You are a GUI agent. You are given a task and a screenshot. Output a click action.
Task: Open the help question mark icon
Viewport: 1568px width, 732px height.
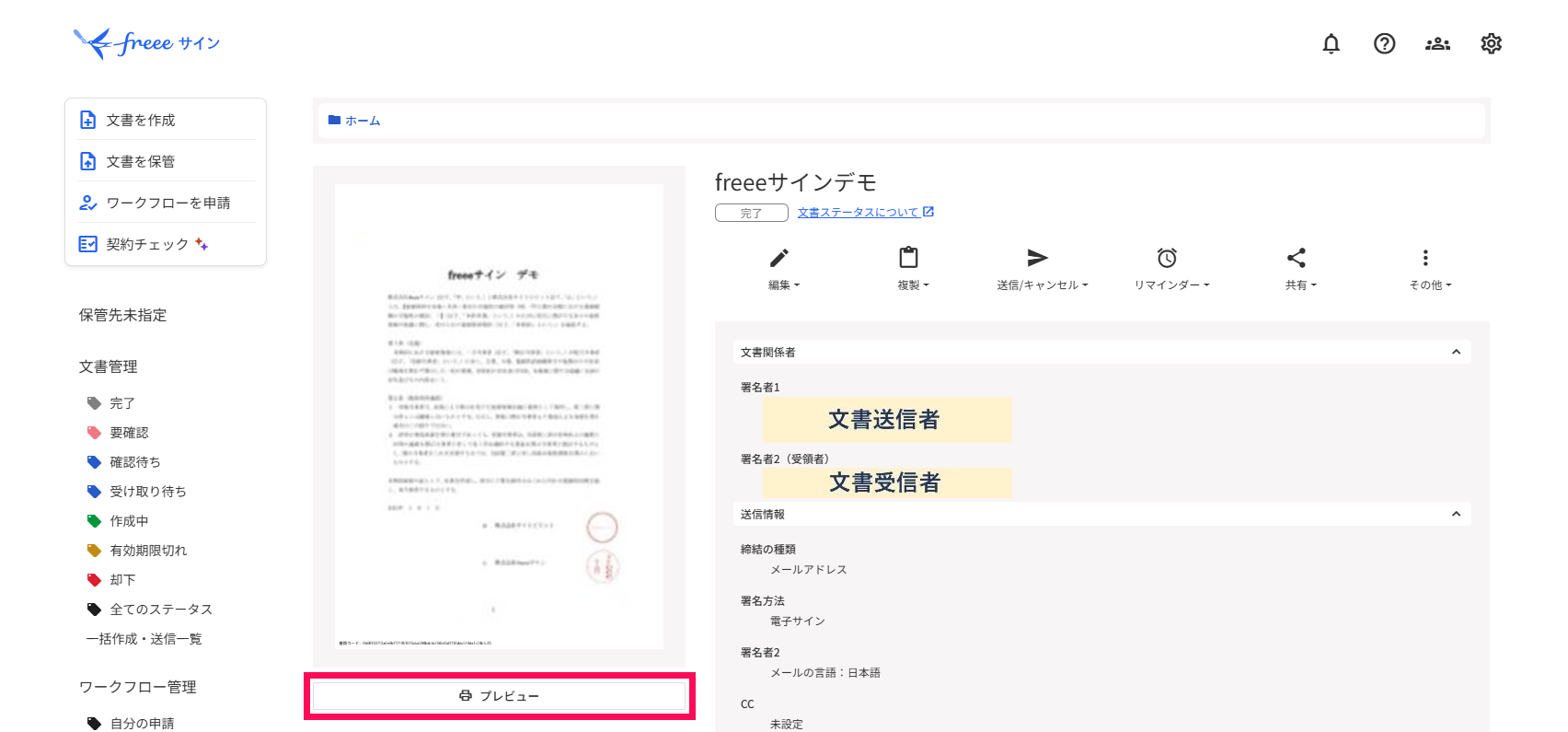(x=1384, y=43)
